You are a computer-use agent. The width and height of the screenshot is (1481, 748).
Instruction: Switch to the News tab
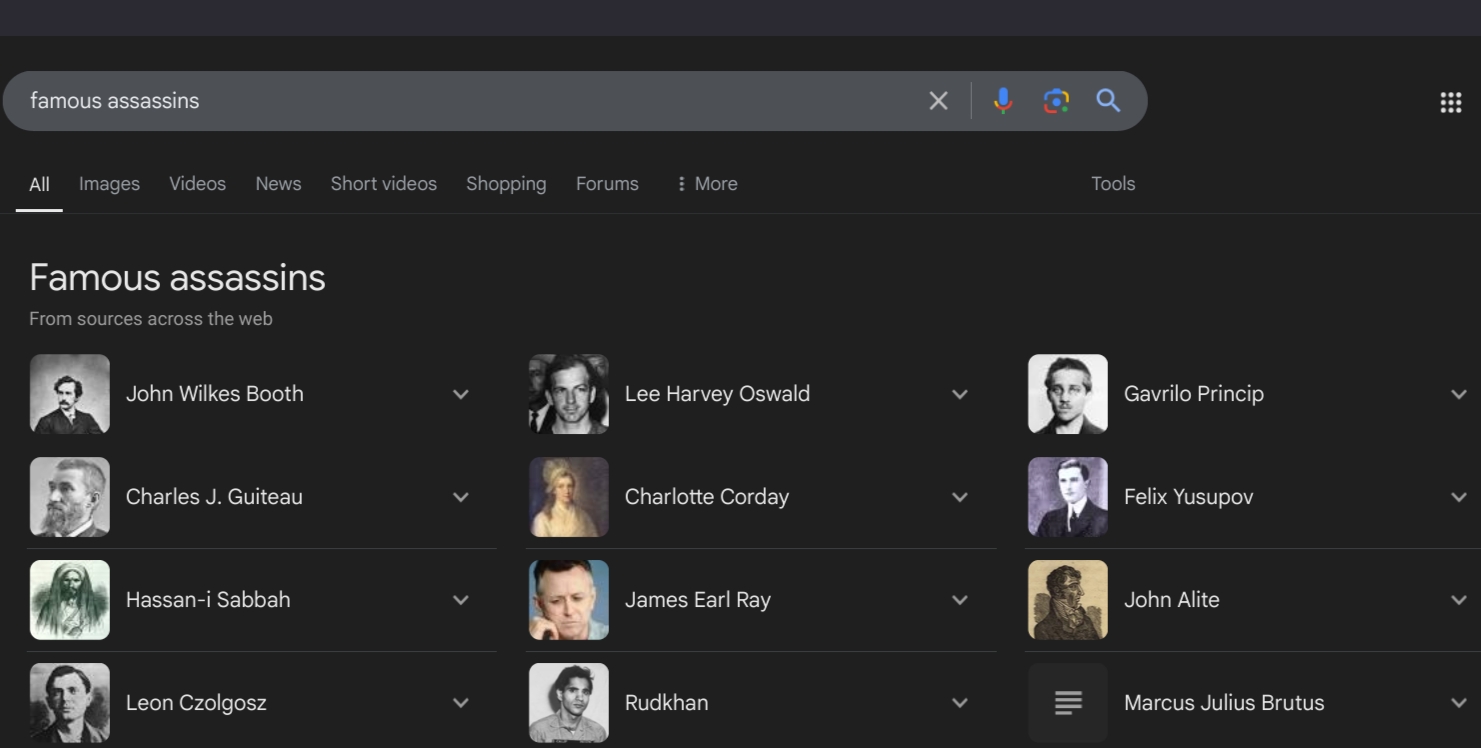point(278,184)
